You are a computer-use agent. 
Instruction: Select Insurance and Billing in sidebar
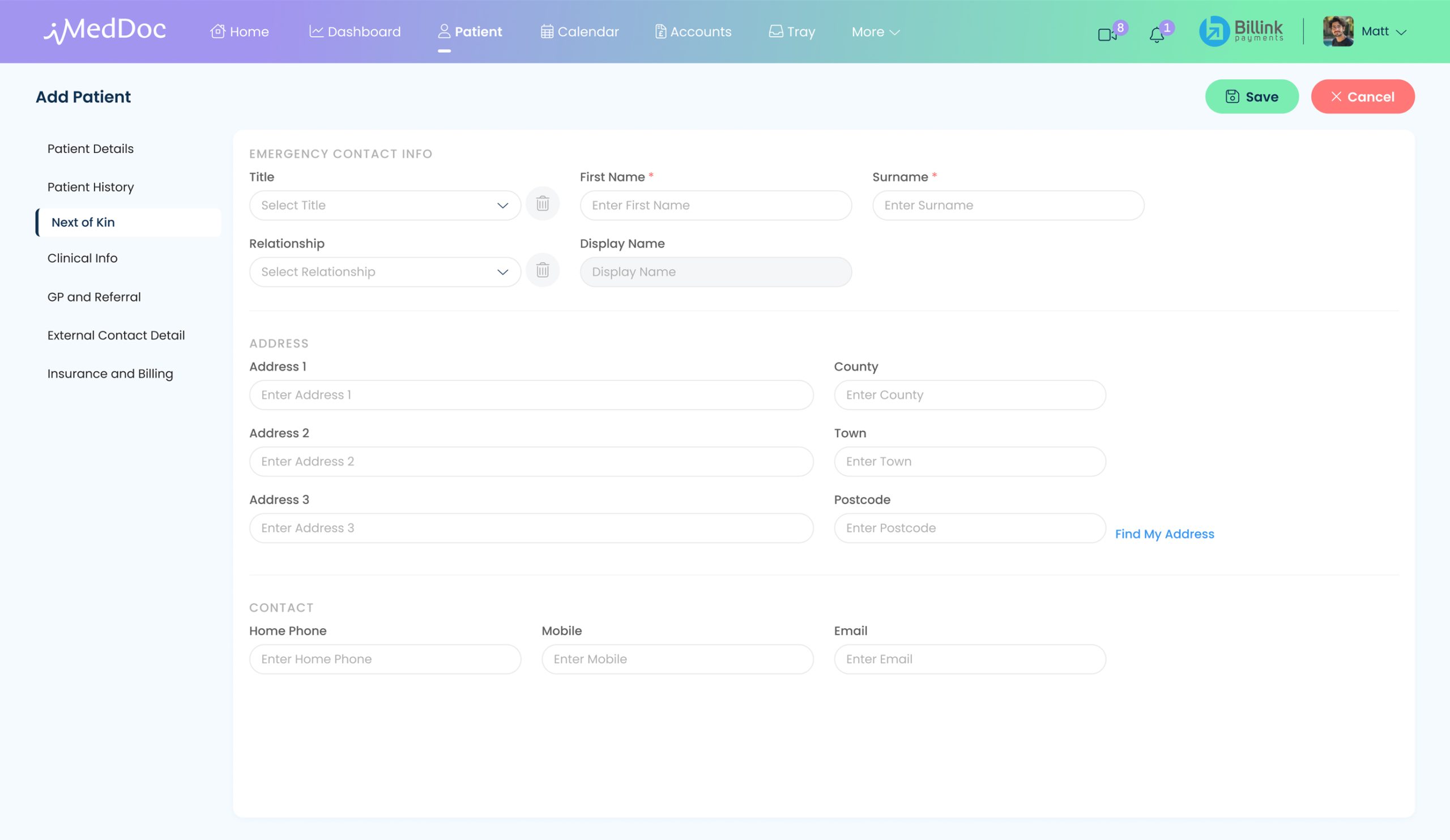110,373
